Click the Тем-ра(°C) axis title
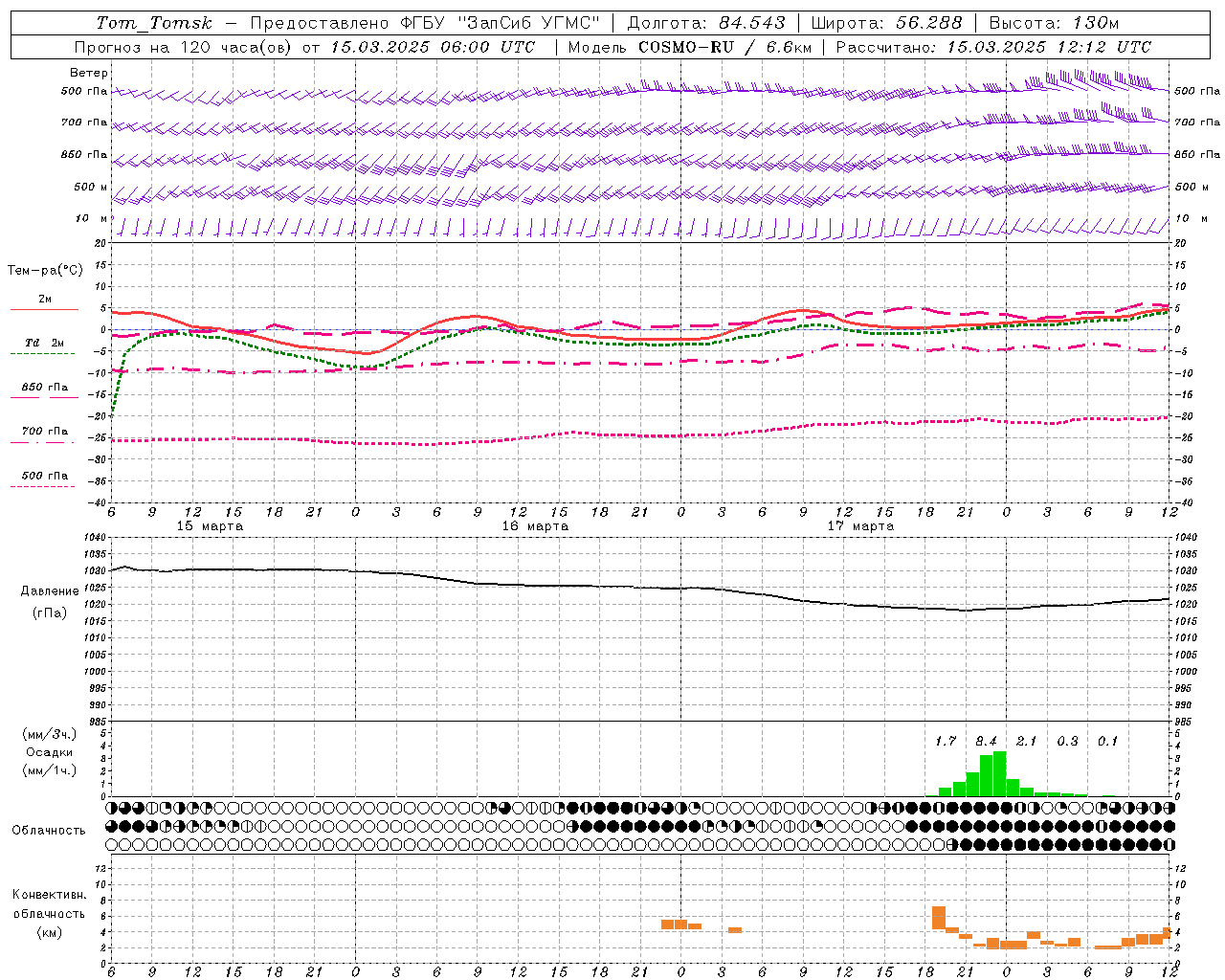 (45, 271)
